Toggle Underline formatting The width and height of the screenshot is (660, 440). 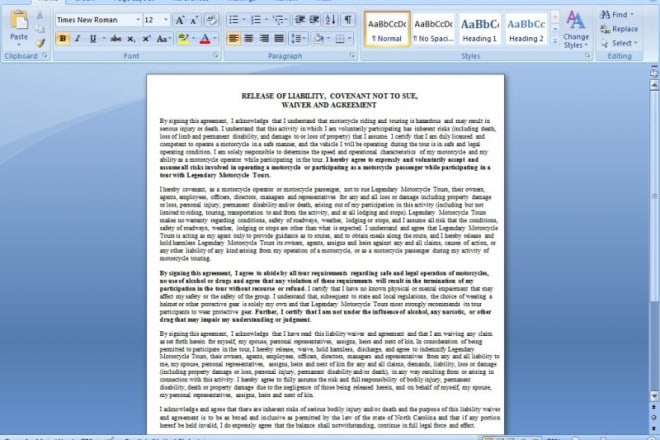point(93,39)
